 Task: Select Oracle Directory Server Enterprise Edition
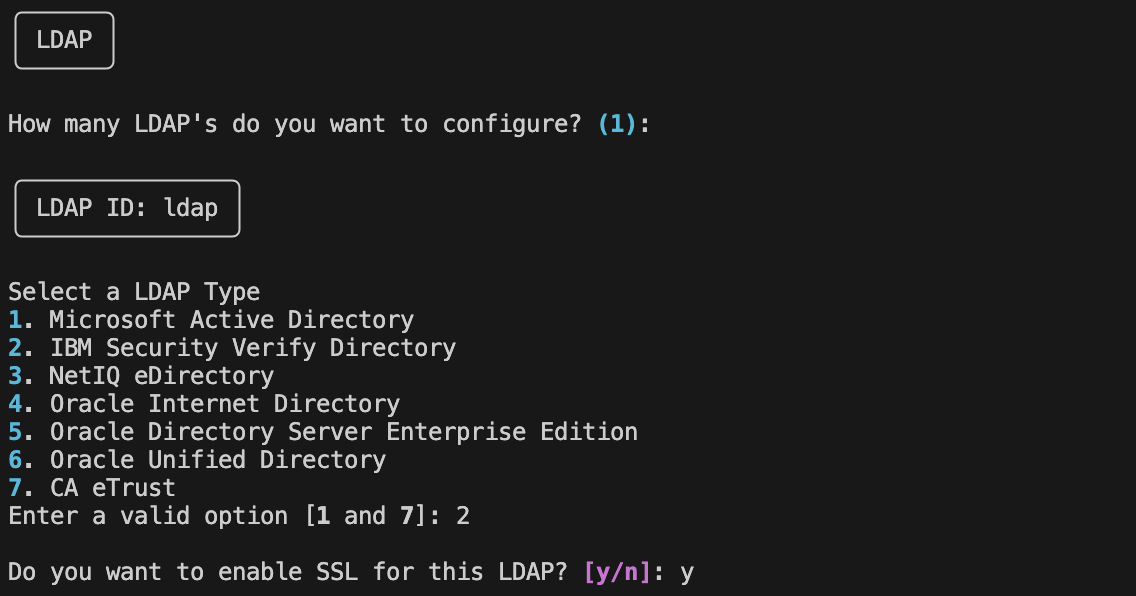coord(323,432)
